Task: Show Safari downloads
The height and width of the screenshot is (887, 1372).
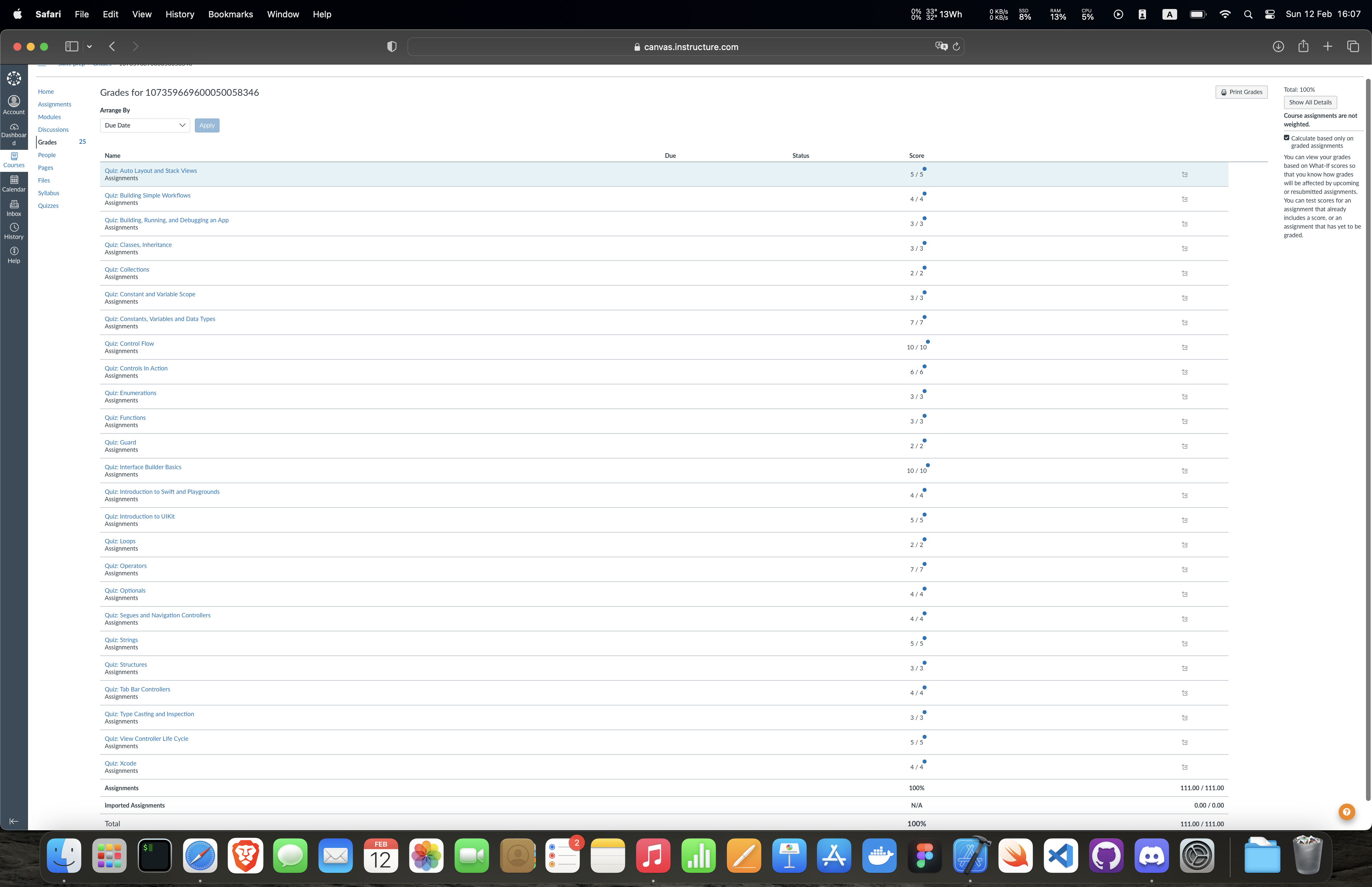Action: (x=1278, y=47)
